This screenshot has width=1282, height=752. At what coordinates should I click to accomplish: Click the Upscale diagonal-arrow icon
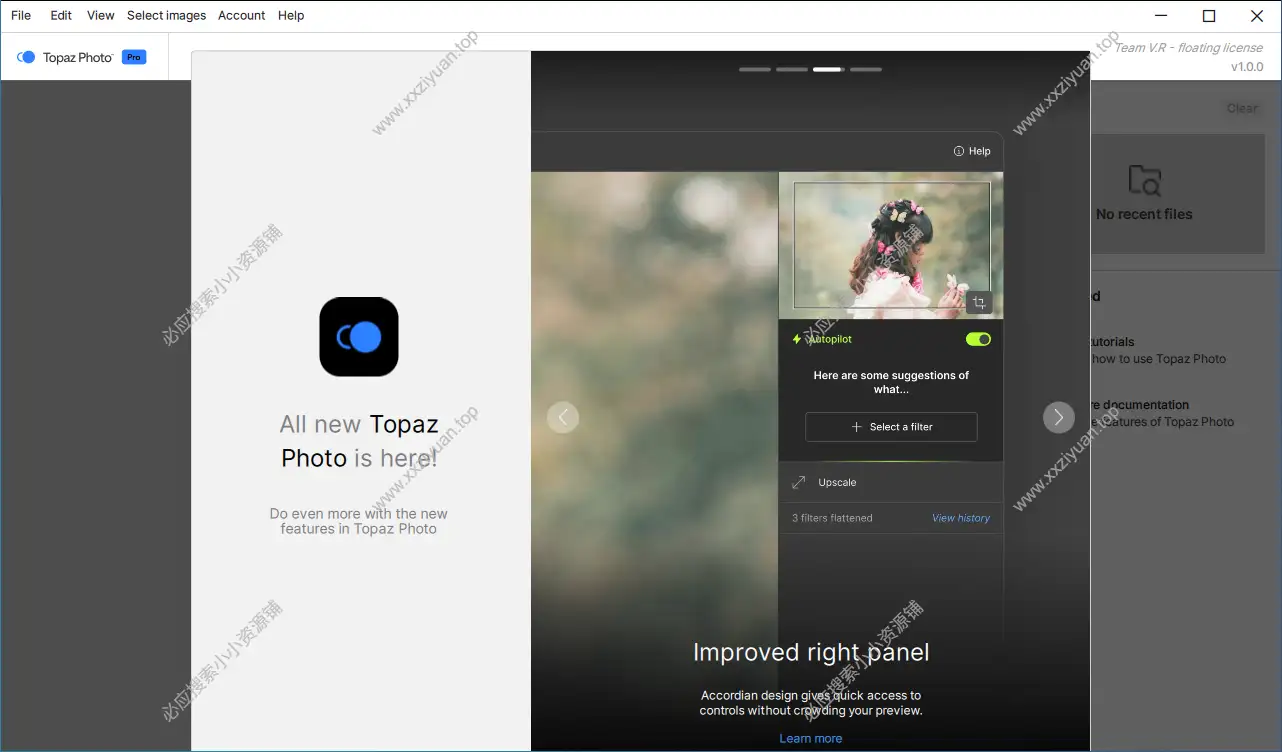798,481
